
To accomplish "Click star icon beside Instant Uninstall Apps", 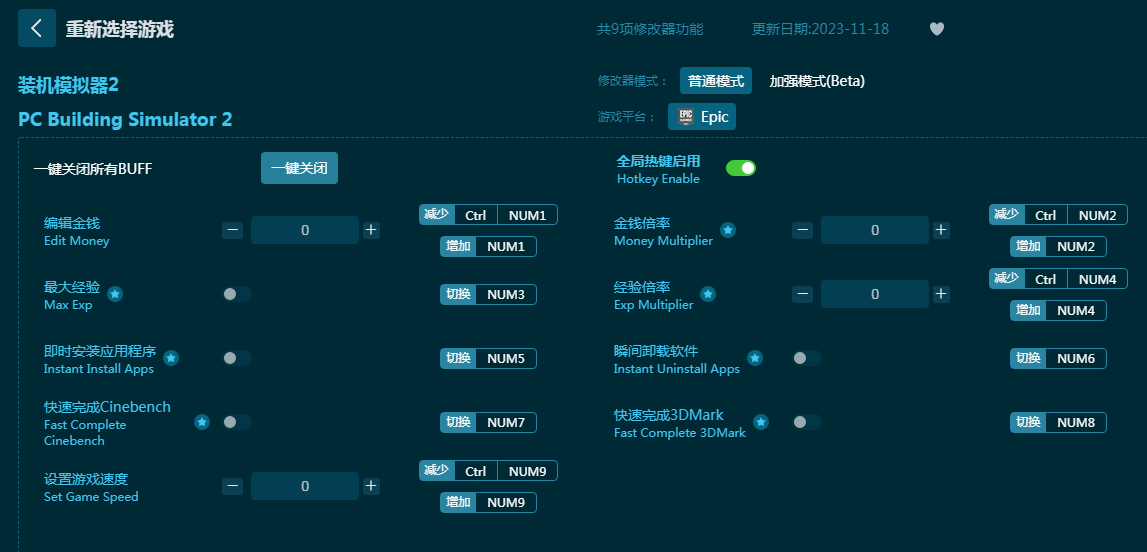I will [x=755, y=358].
